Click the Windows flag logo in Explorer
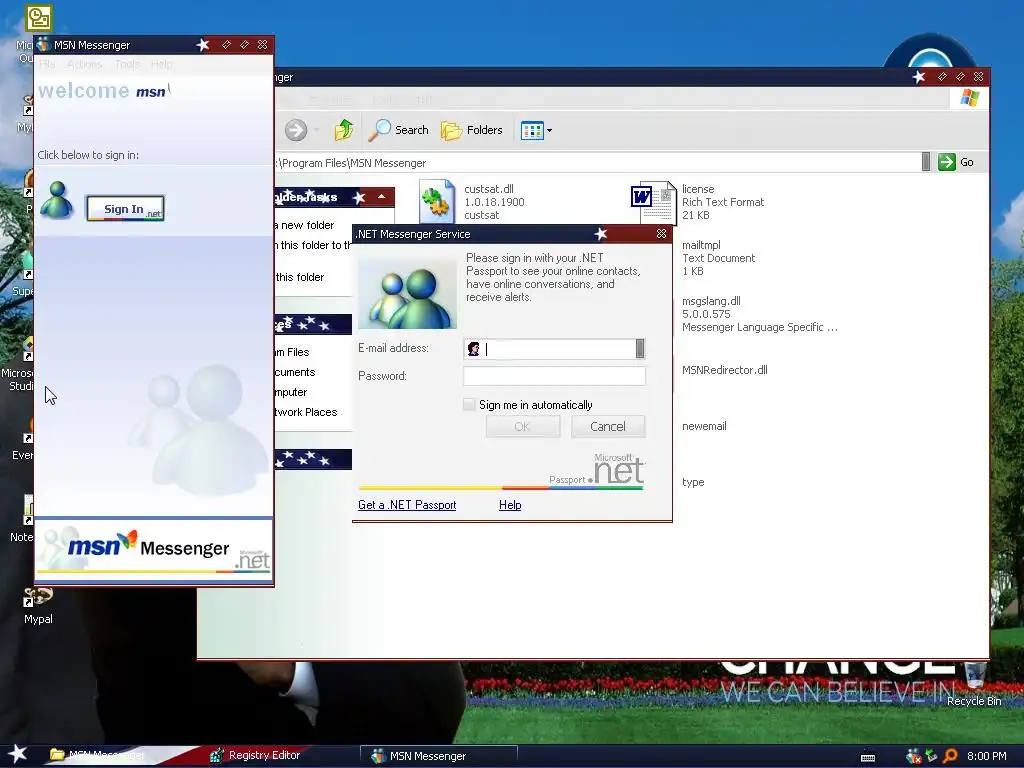The image size is (1024, 768). [x=970, y=98]
